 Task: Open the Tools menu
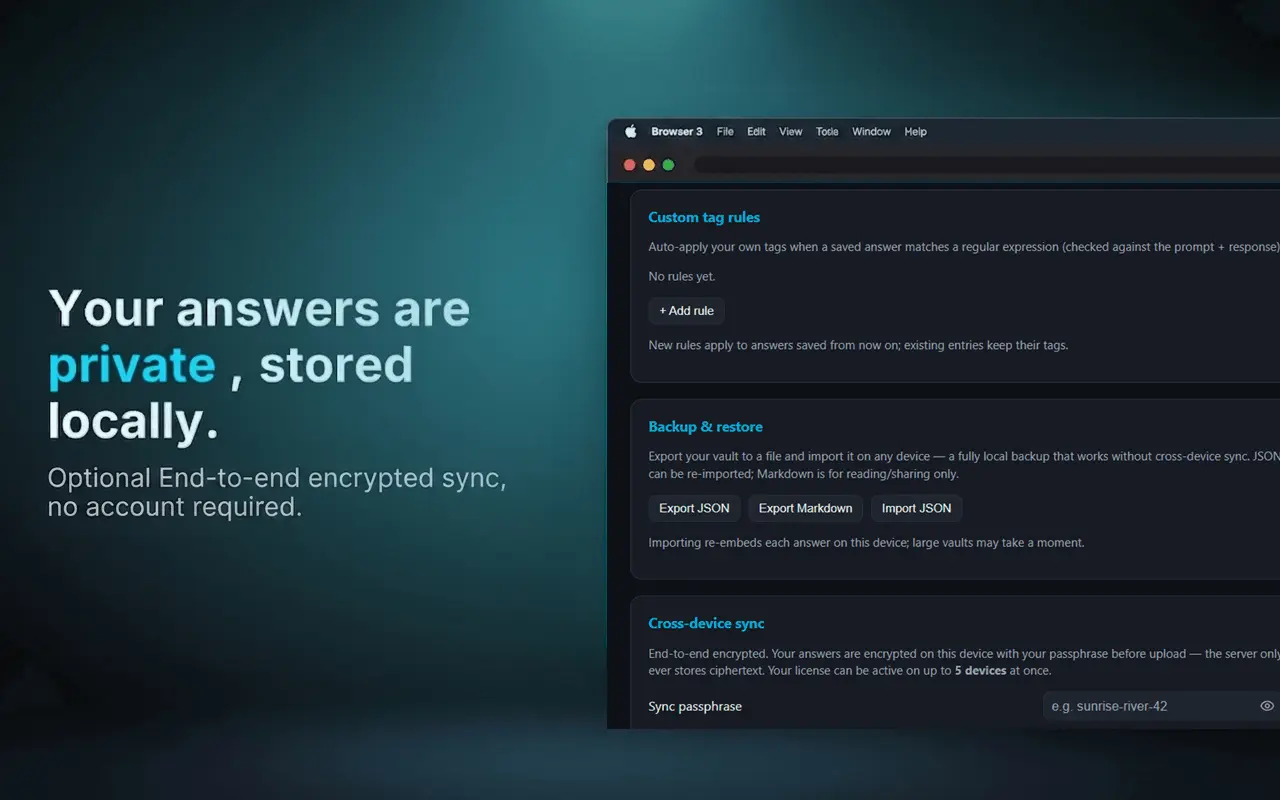tap(827, 131)
